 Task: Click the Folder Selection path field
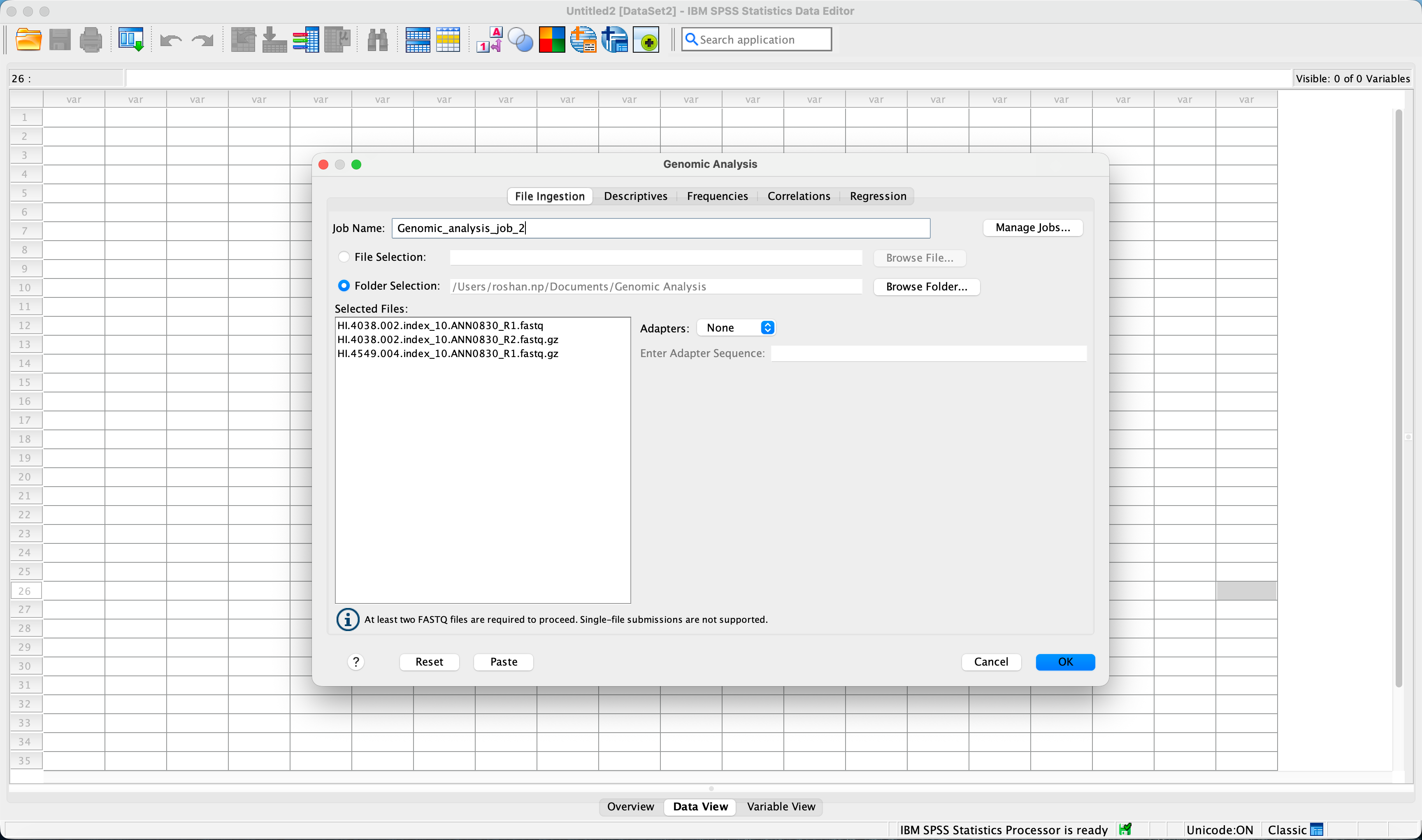[655, 286]
